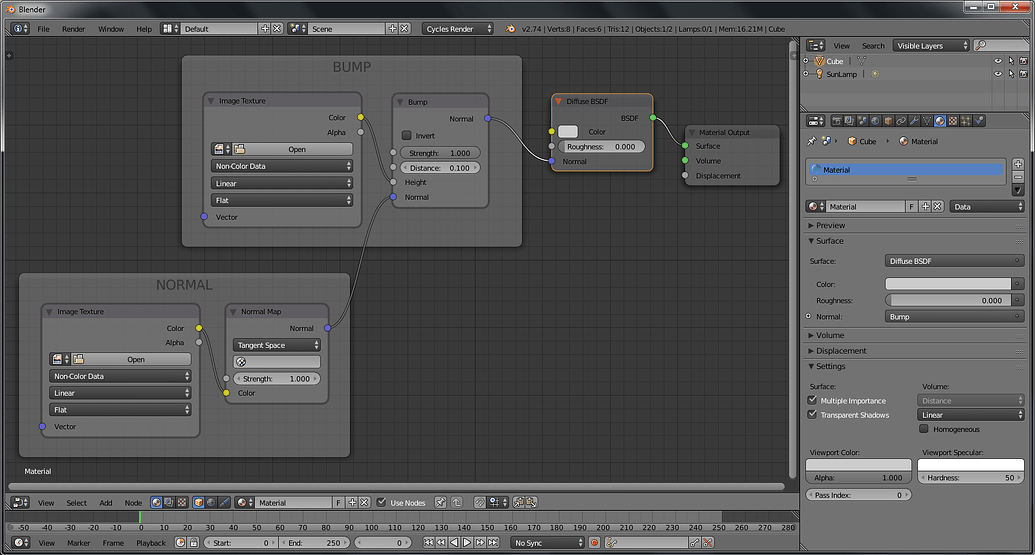Click the Bump node Strength slider
The width and height of the screenshot is (1035, 555).
click(x=440, y=153)
